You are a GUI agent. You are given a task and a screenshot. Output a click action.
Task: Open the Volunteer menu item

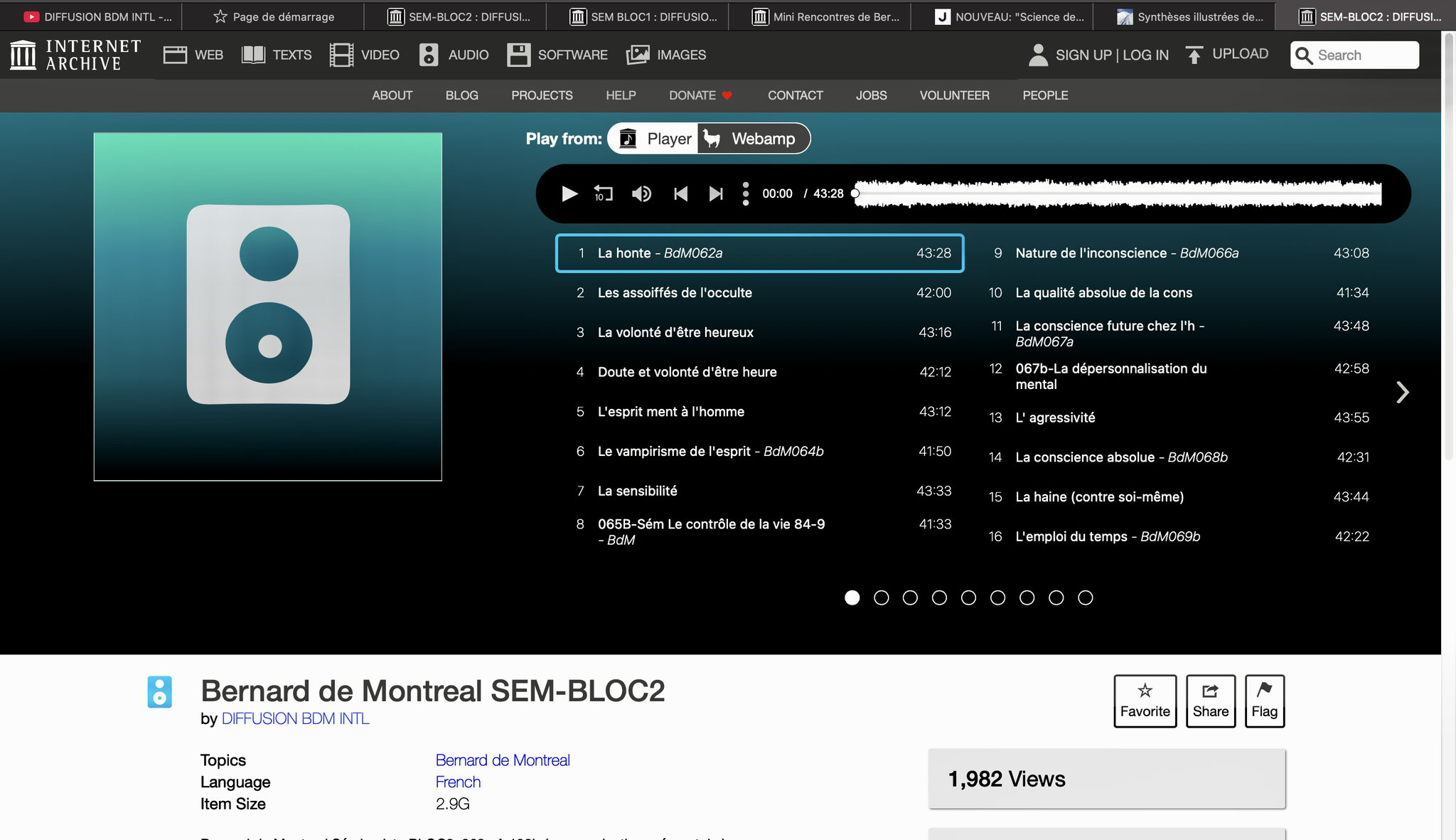pos(955,95)
